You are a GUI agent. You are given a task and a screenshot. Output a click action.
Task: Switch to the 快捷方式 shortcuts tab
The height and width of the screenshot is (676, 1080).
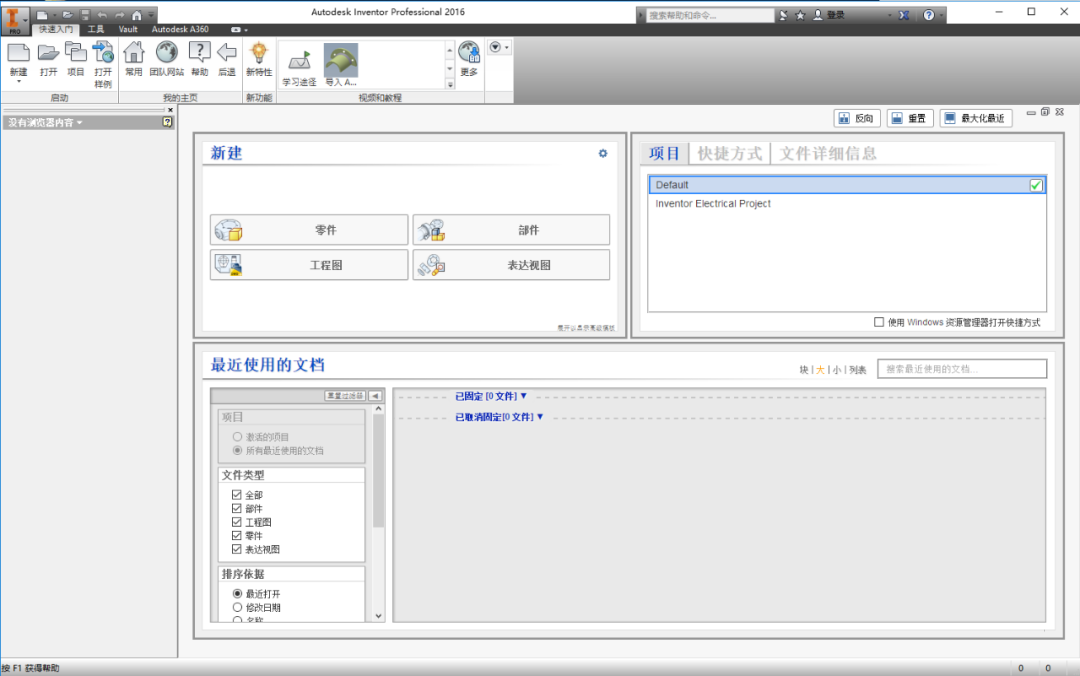click(x=729, y=154)
